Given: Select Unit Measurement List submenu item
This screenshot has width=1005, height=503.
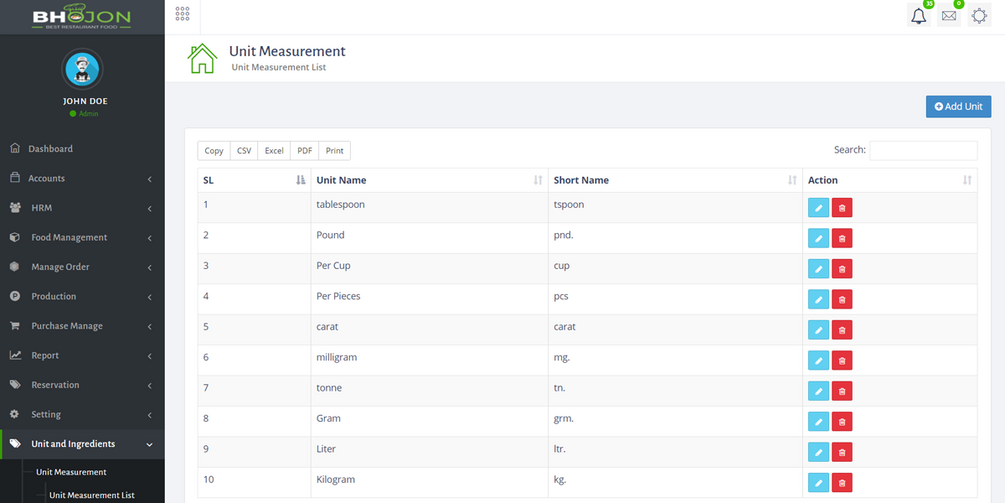Looking at the screenshot, I should click(x=92, y=495).
